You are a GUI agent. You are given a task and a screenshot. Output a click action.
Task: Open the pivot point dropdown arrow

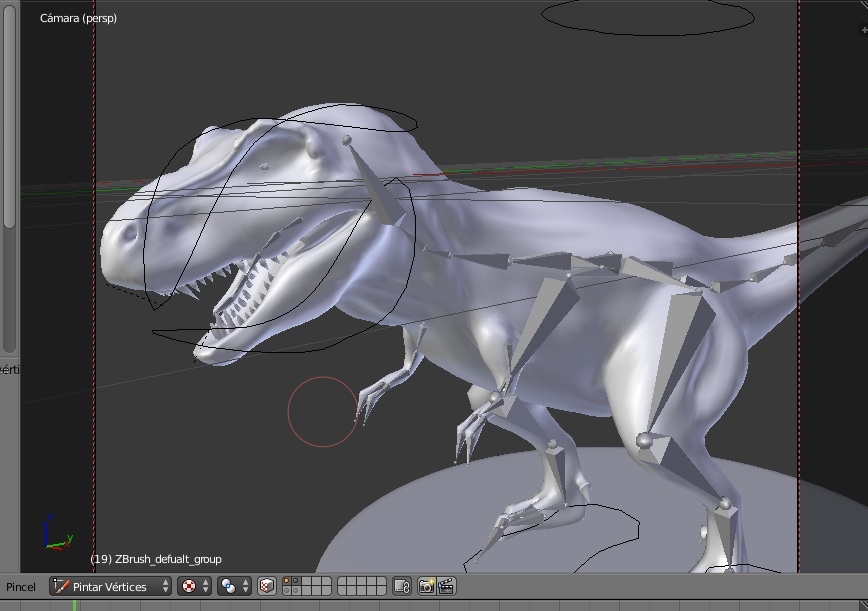point(207,587)
